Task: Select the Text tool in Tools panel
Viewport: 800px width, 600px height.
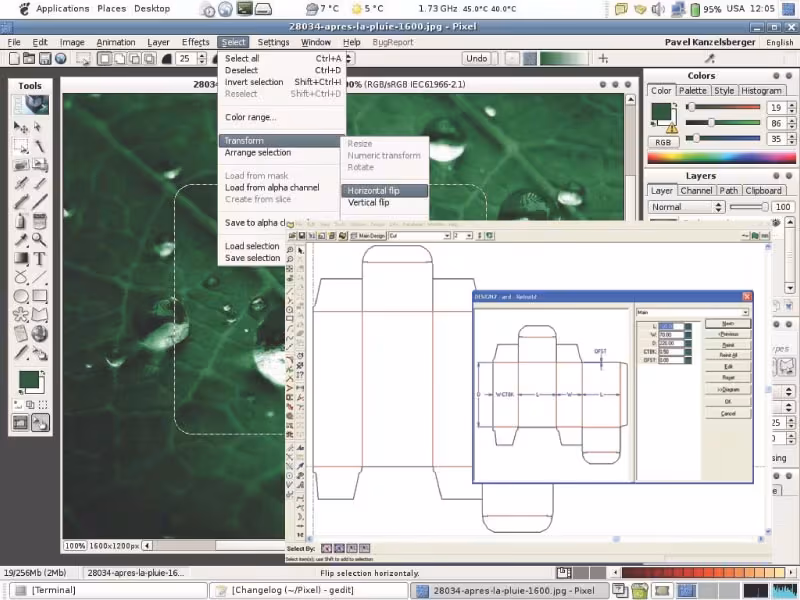Action: coord(39,258)
